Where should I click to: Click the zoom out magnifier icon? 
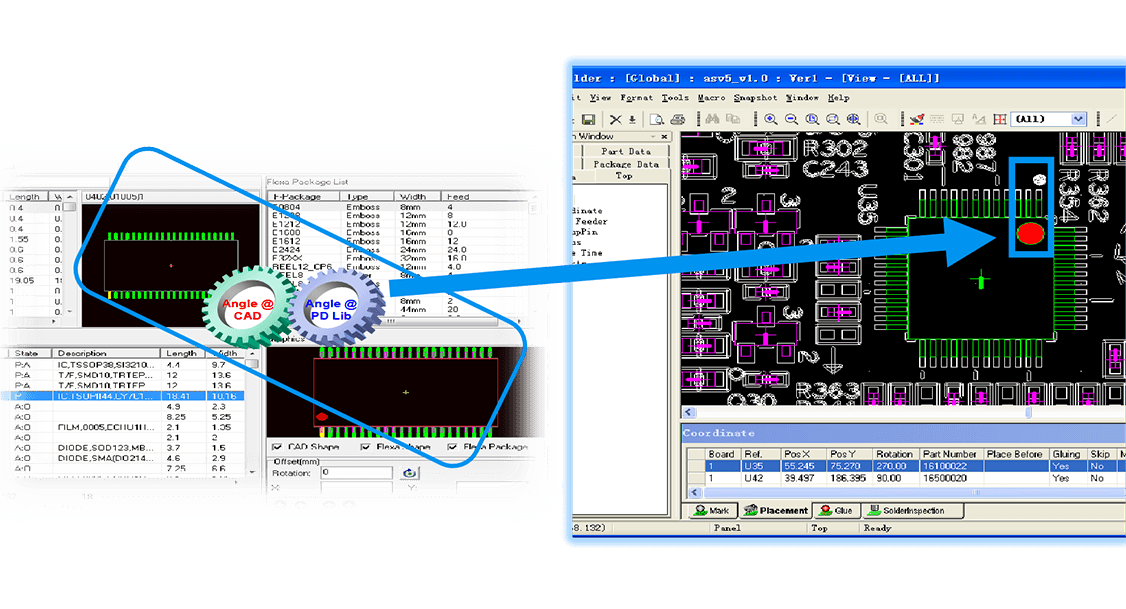[x=791, y=119]
